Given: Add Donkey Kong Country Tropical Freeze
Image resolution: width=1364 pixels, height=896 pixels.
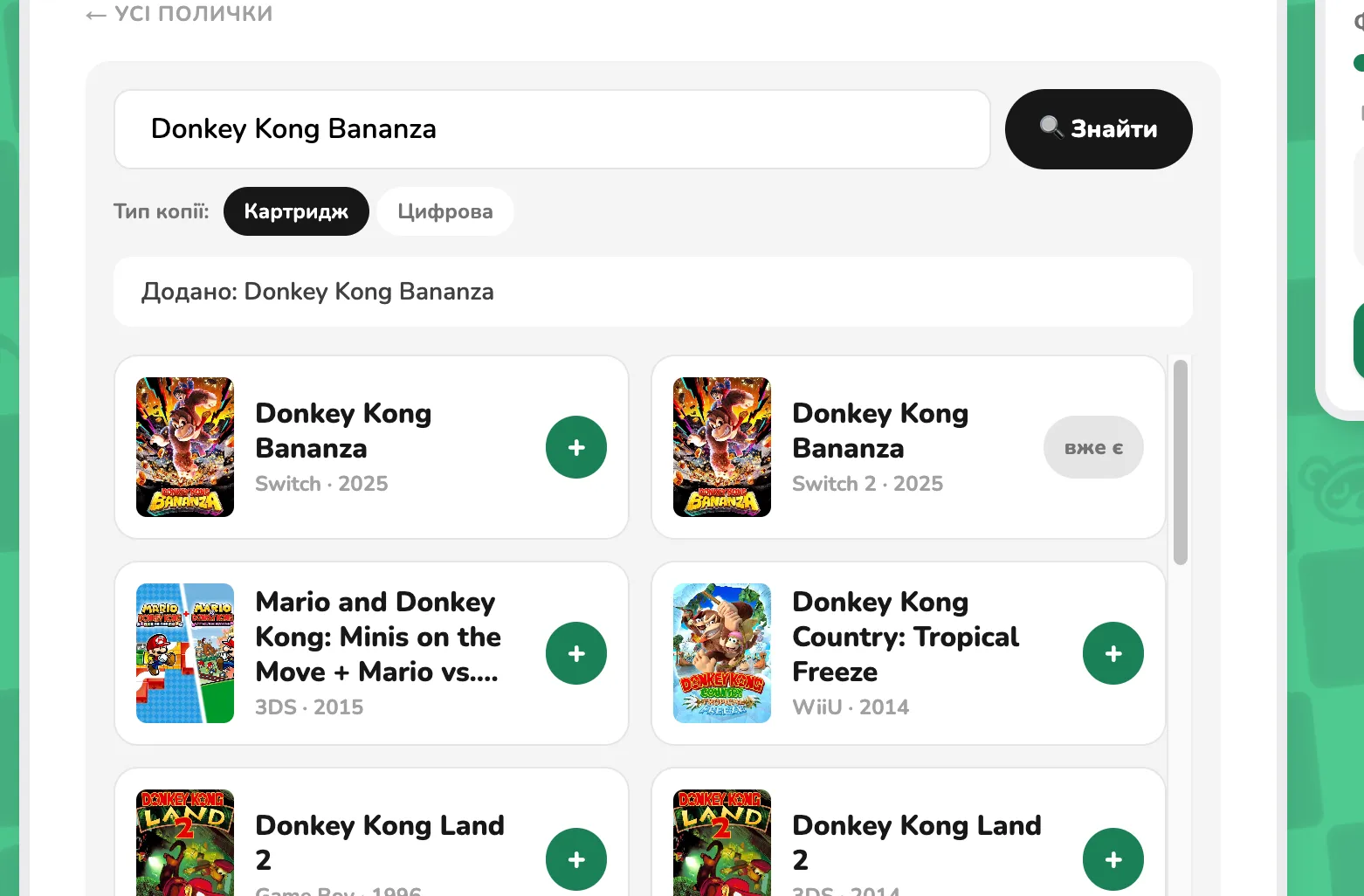Looking at the screenshot, I should pos(1113,653).
